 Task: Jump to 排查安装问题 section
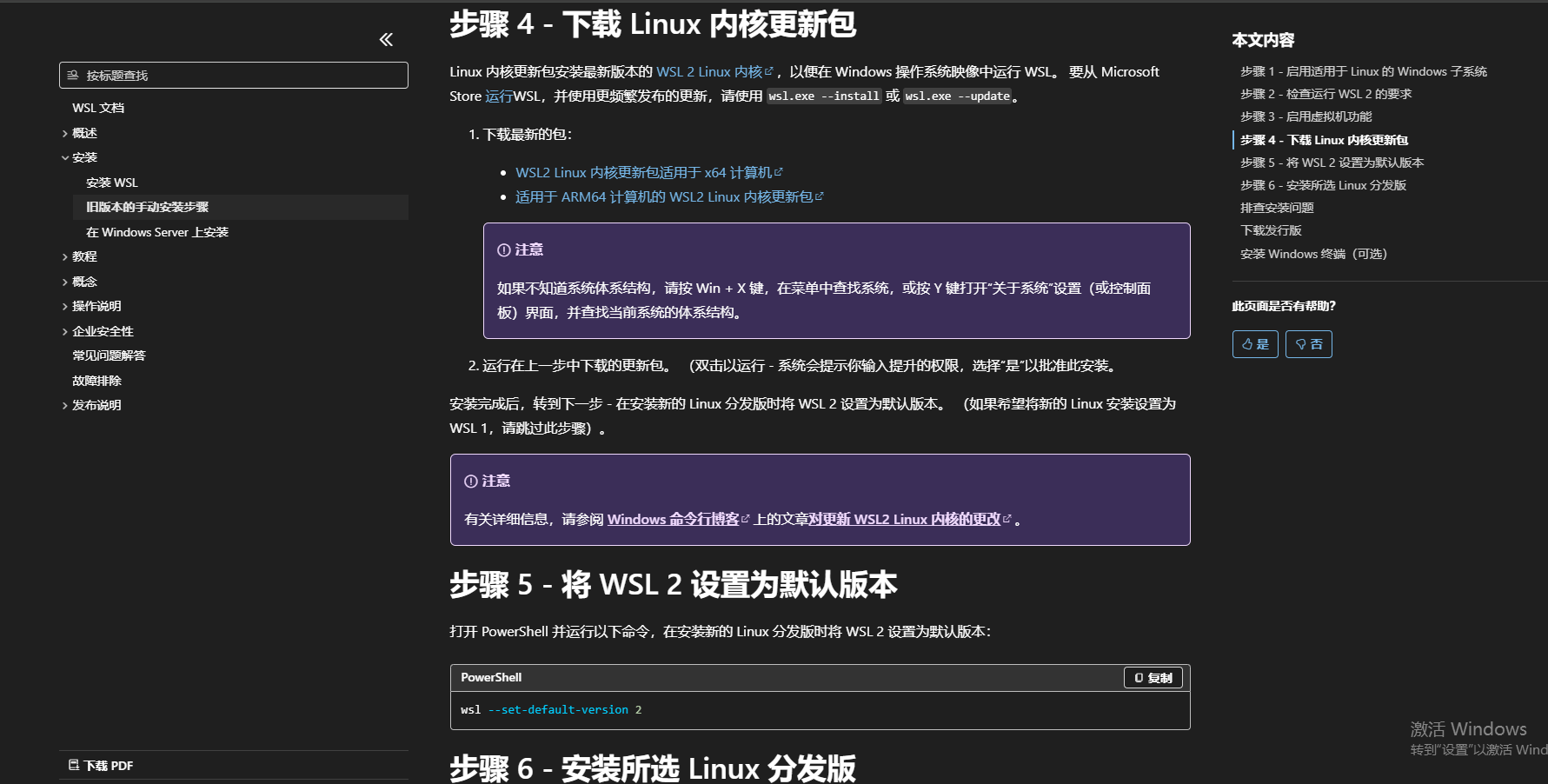[1277, 208]
